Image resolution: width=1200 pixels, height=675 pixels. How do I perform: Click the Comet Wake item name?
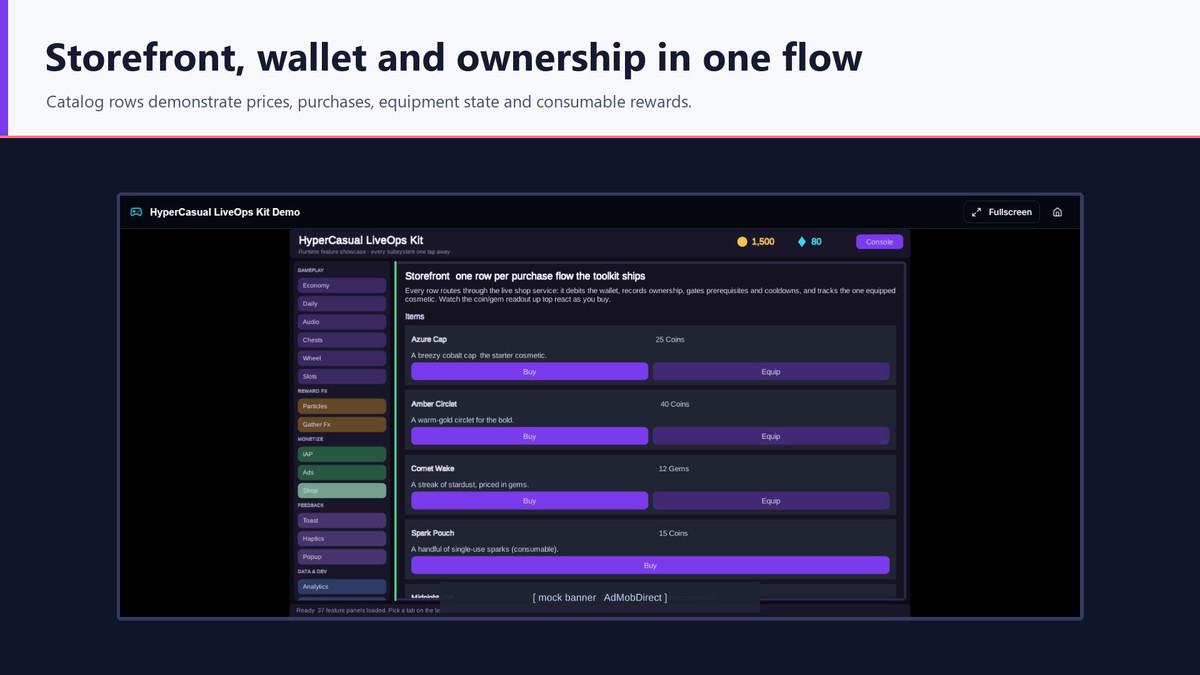(x=433, y=469)
